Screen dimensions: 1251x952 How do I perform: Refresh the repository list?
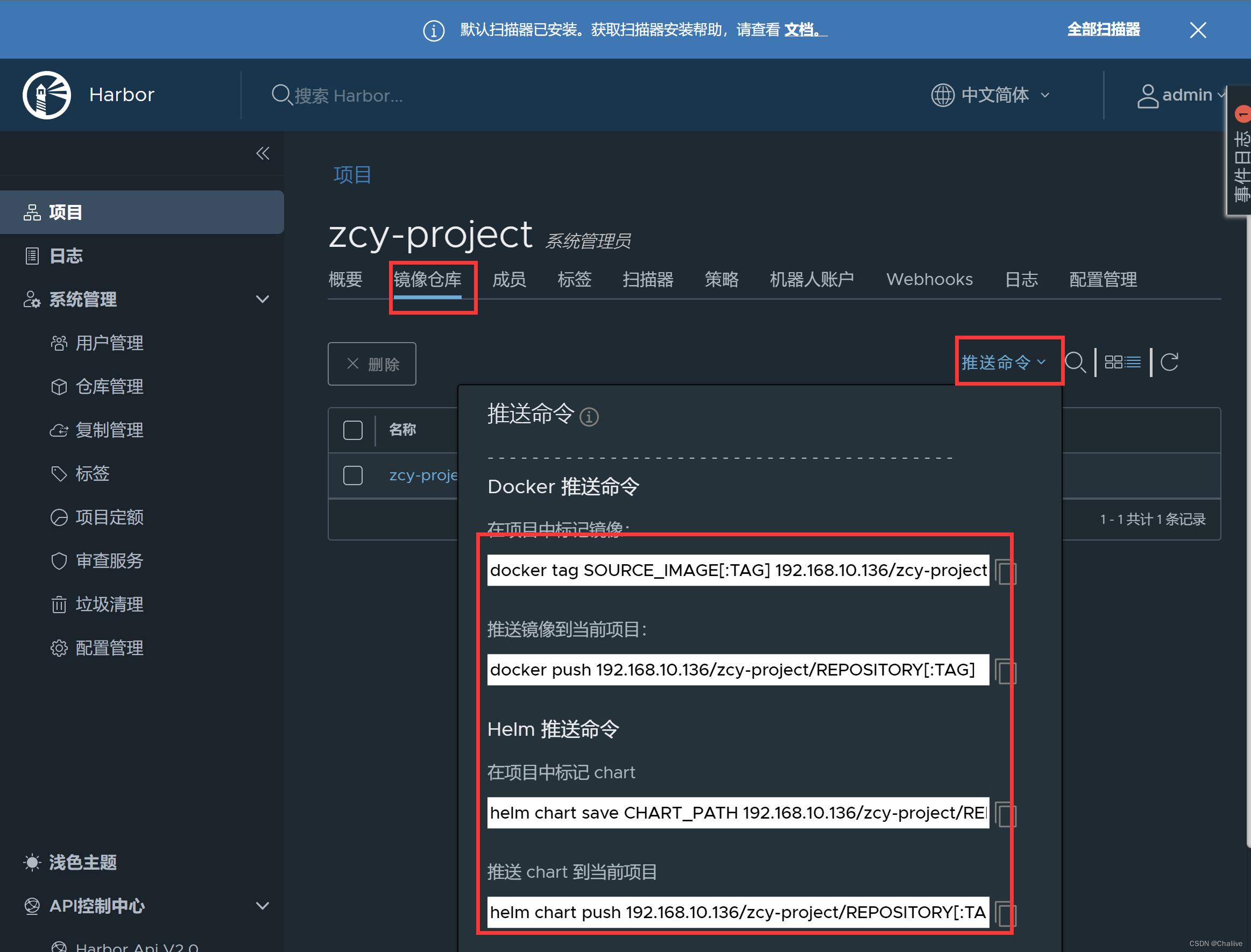point(1169,362)
